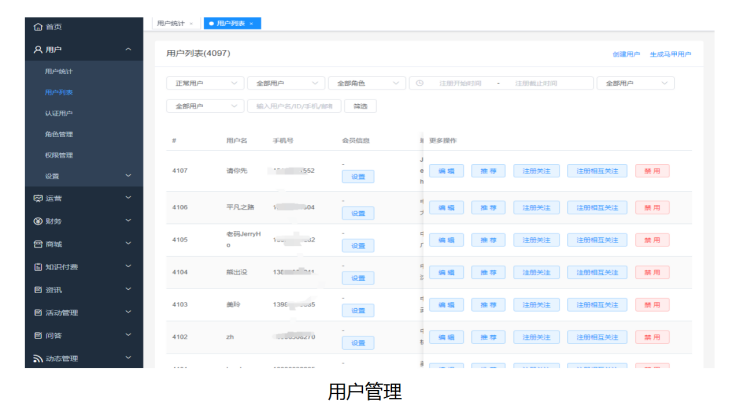The width and height of the screenshot is (740, 416).
Task: Click 推荐 for user 4103
Action: (x=488, y=305)
